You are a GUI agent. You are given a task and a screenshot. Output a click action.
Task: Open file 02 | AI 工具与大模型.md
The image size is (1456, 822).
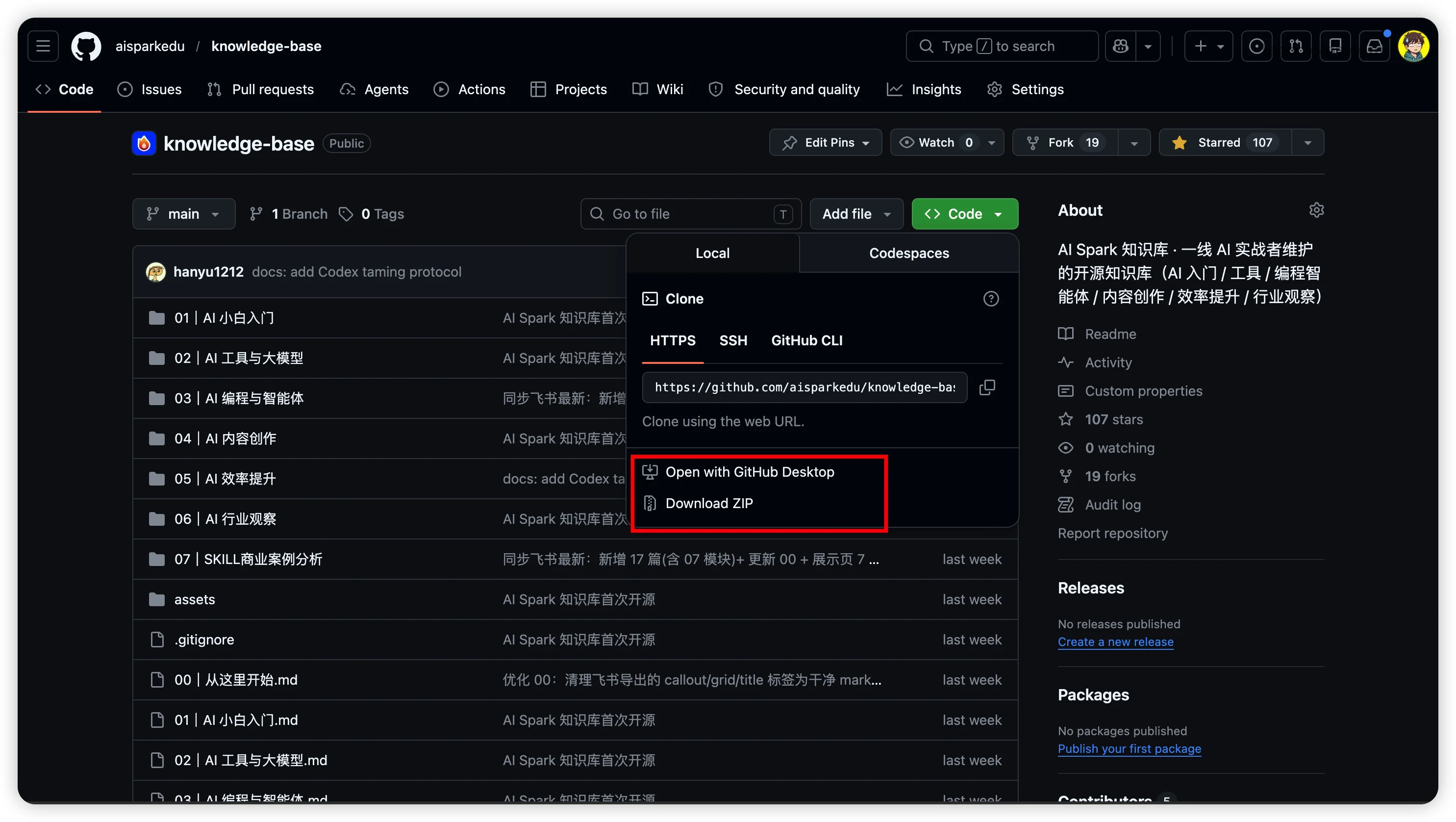point(251,760)
